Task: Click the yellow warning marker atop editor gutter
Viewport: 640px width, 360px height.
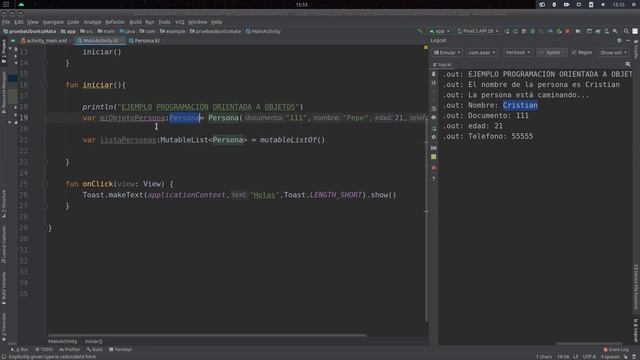Action: point(426,48)
